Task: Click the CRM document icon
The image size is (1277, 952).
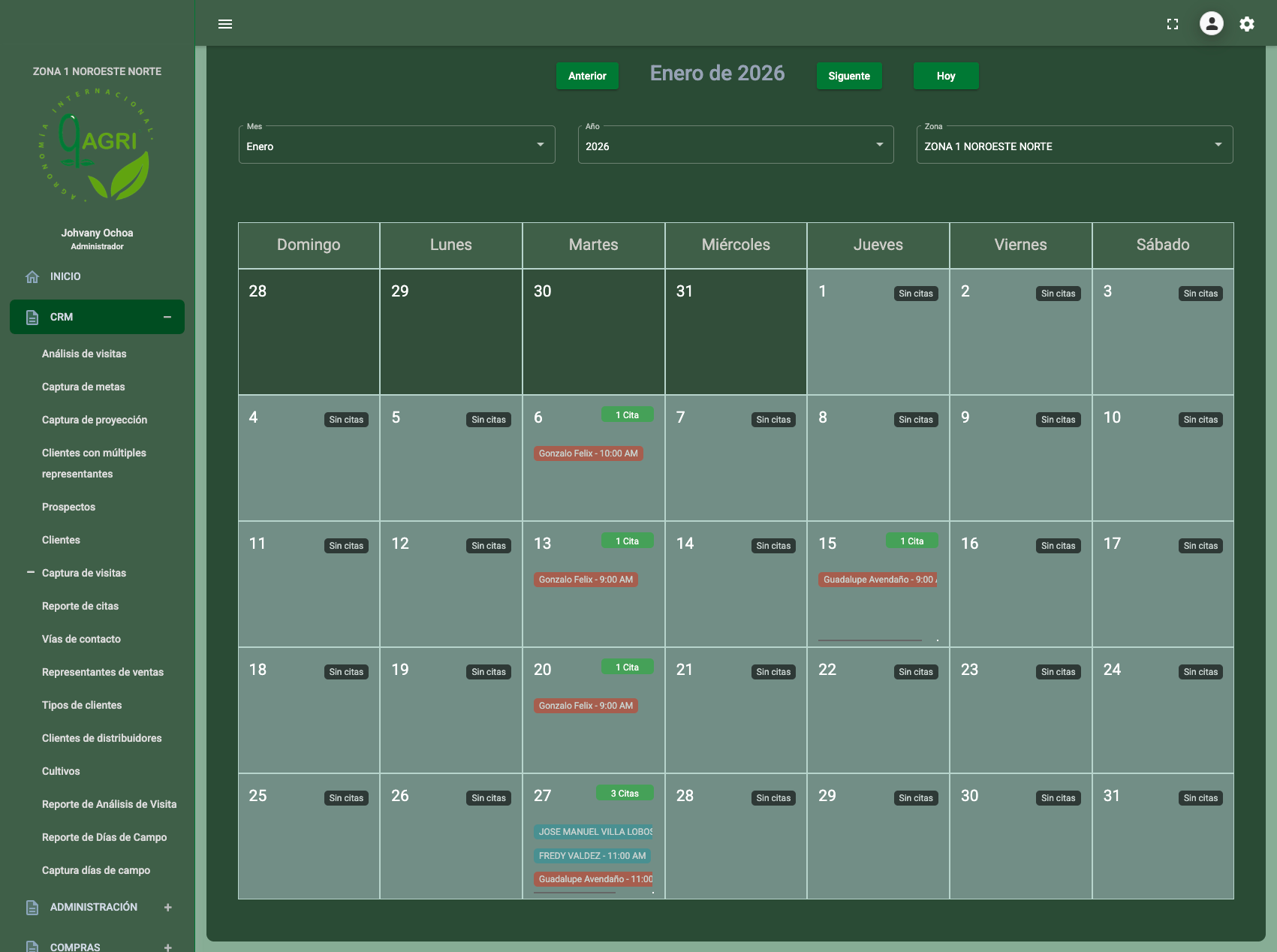Action: (x=32, y=318)
